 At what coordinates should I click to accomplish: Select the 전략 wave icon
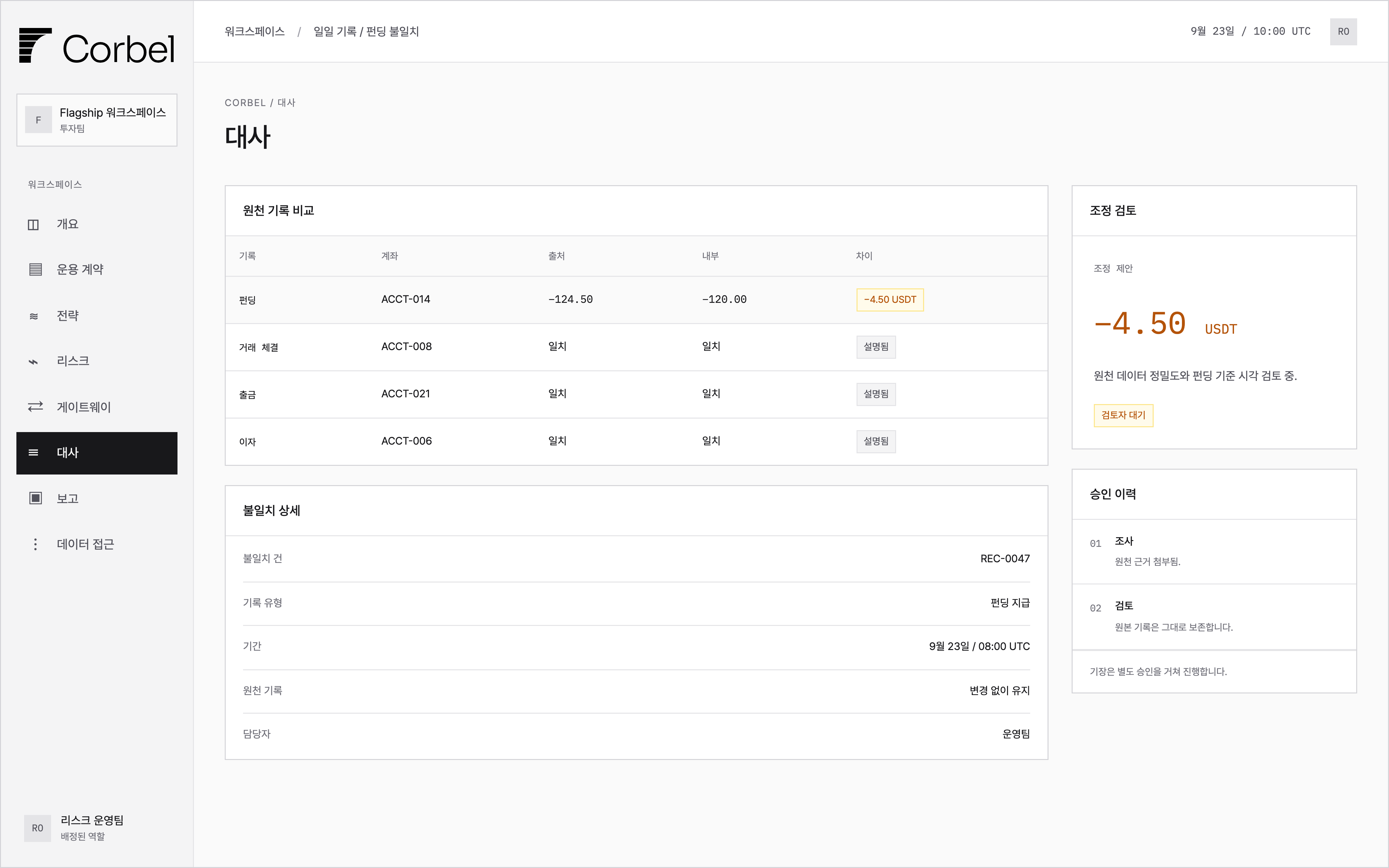pyautogui.click(x=34, y=316)
